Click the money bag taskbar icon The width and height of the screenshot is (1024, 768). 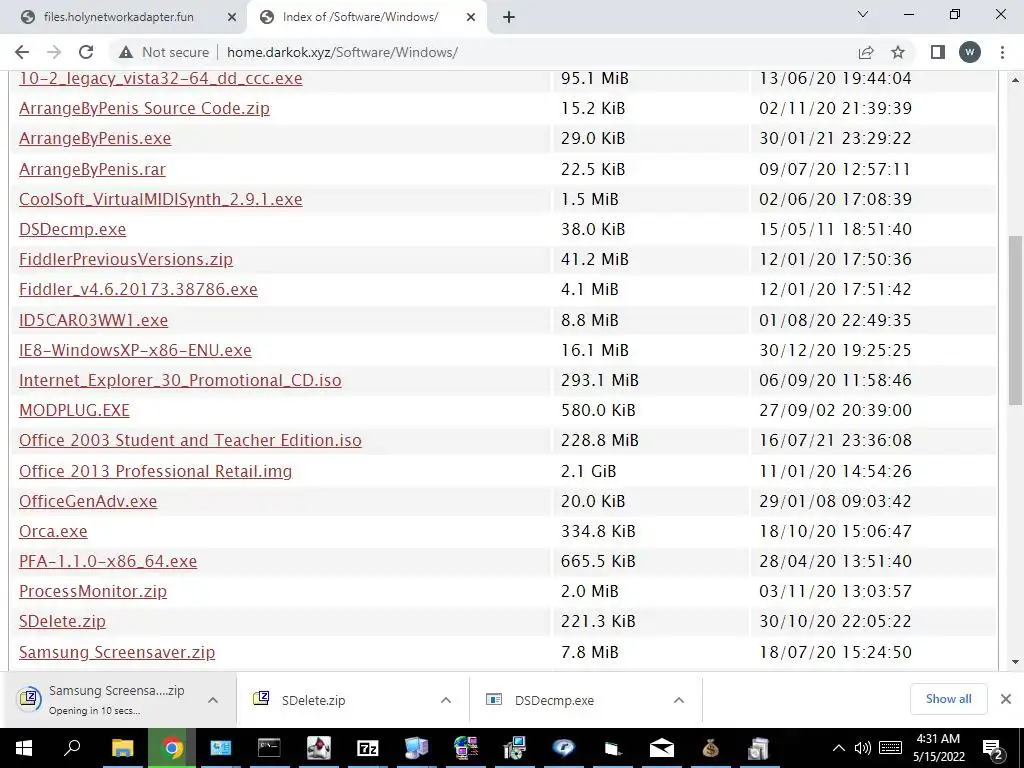coord(711,748)
